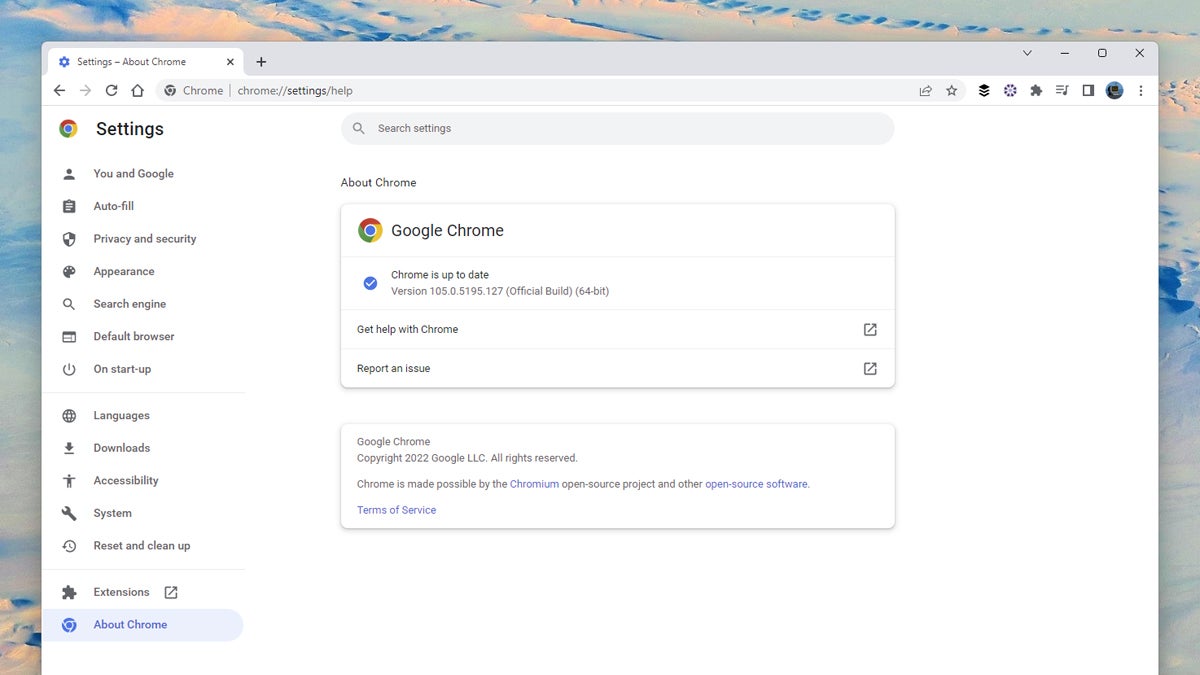Bookmark this page with the star icon
Image resolution: width=1200 pixels, height=675 pixels.
pos(951,90)
